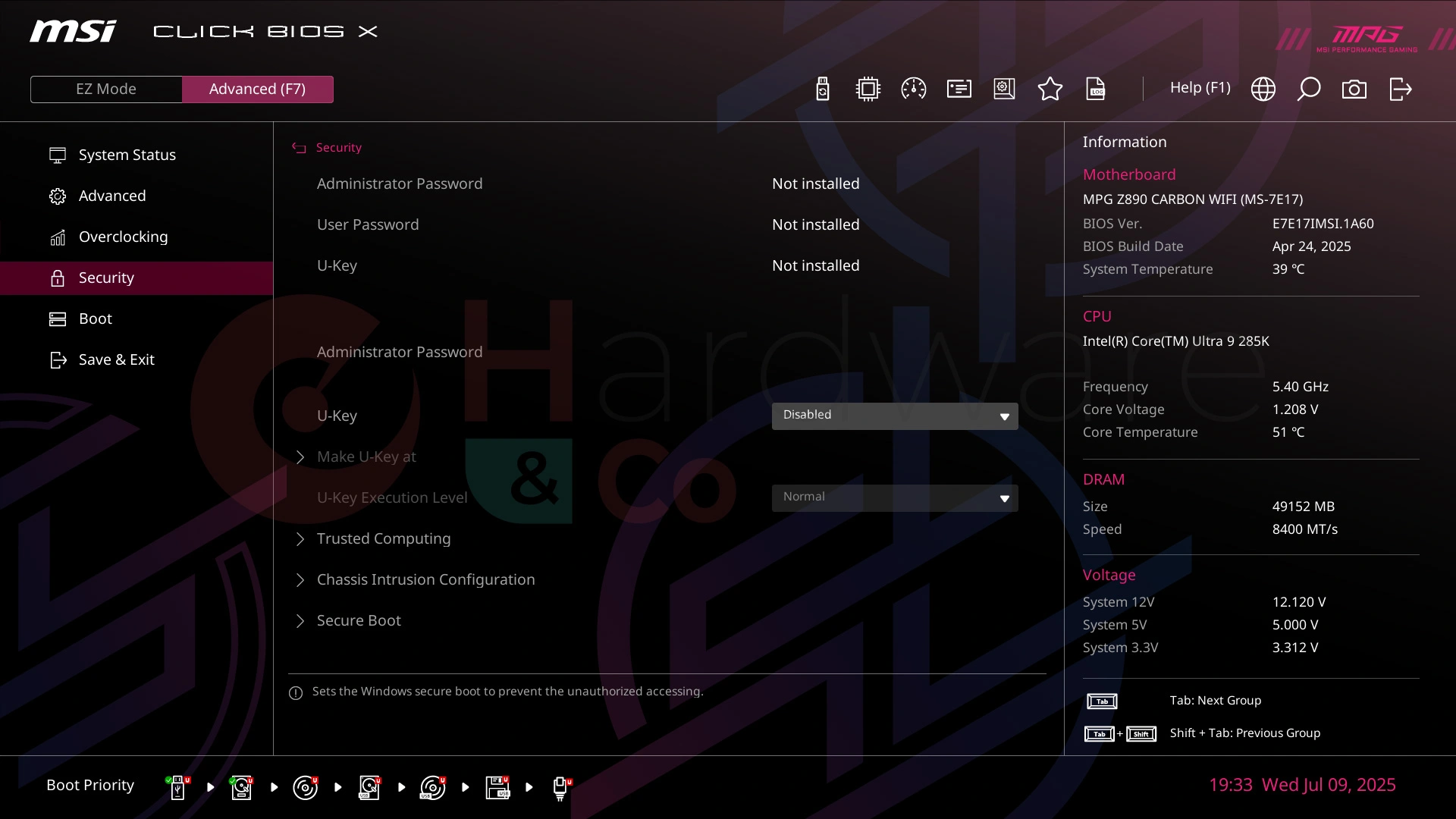Set Administrator Password option below status rows
1456x819 pixels.
[x=400, y=352]
